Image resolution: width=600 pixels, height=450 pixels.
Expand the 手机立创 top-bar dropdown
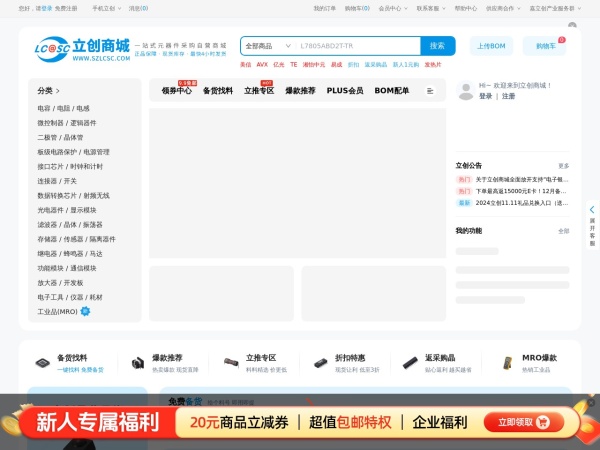(x=106, y=8)
